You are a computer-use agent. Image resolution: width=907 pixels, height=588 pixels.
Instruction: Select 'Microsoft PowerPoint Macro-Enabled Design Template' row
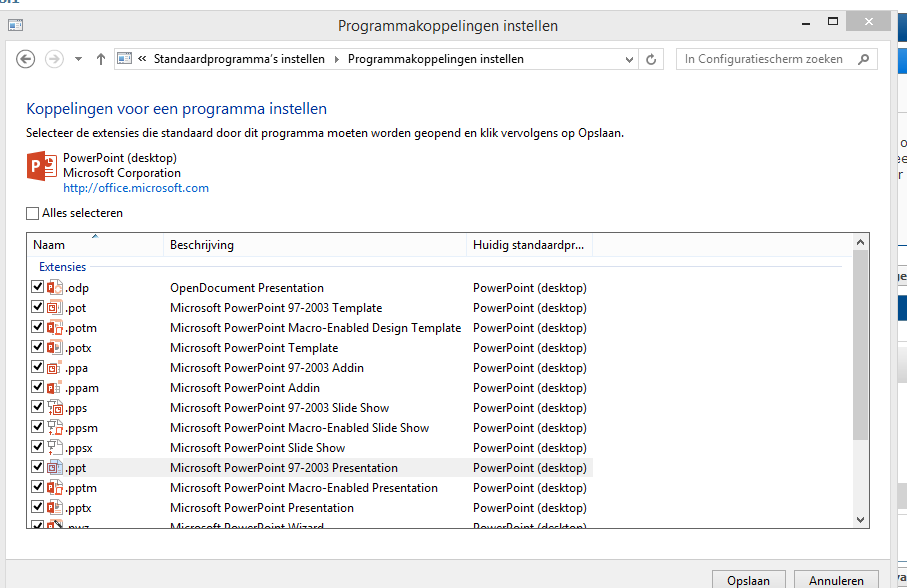315,328
